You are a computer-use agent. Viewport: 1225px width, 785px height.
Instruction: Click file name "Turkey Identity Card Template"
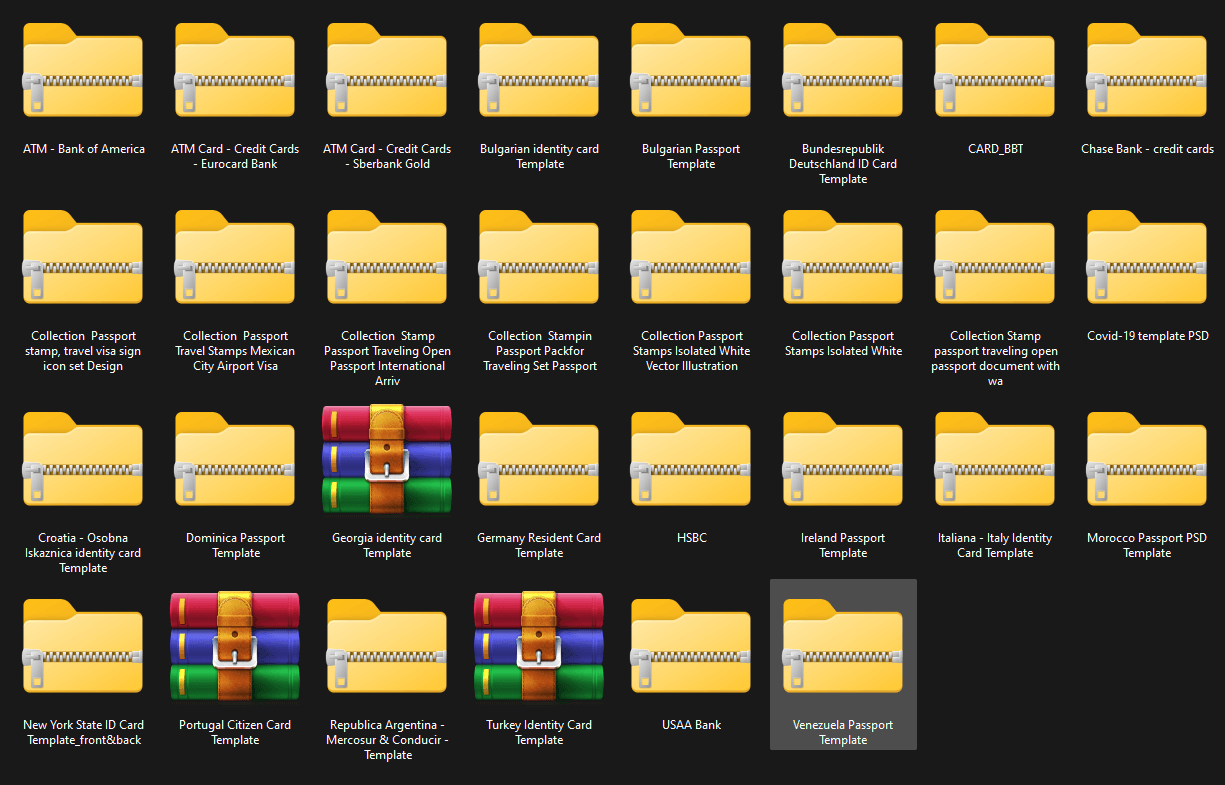pyautogui.click(x=539, y=732)
